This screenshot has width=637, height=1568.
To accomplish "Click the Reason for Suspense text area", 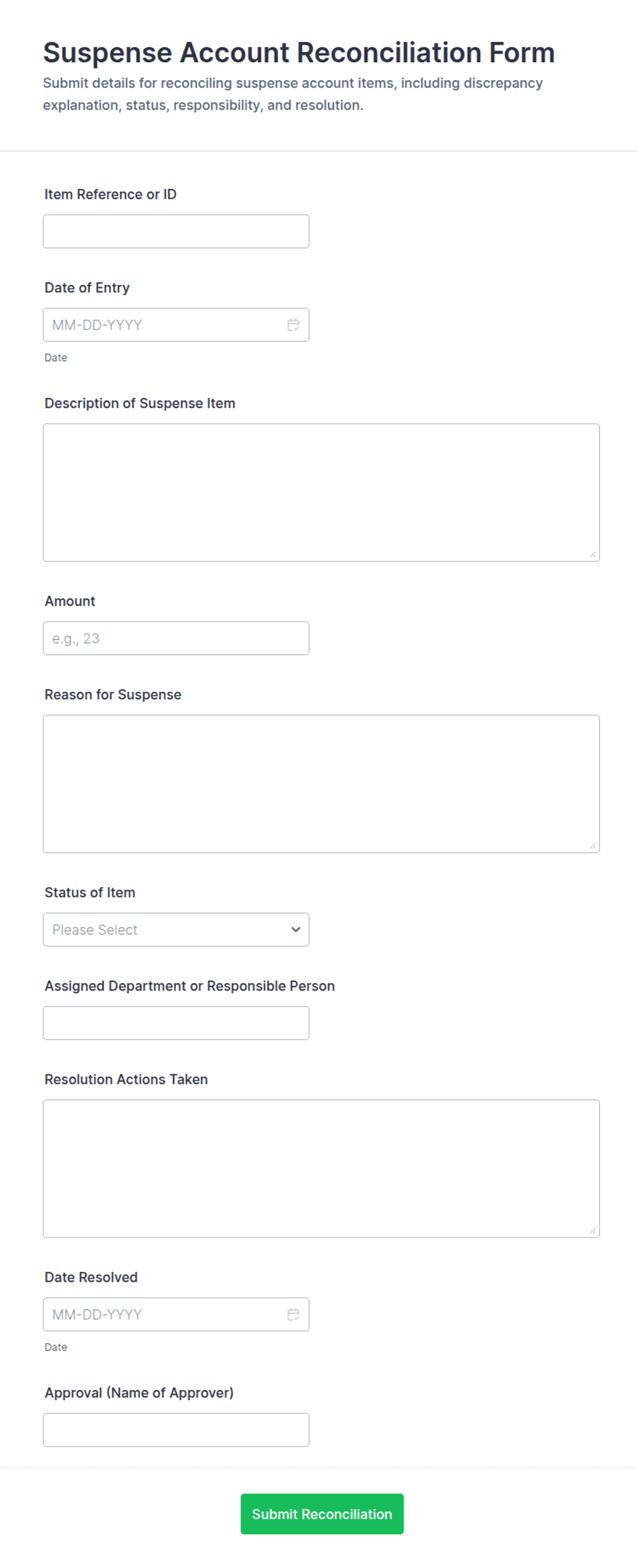I will [321, 783].
